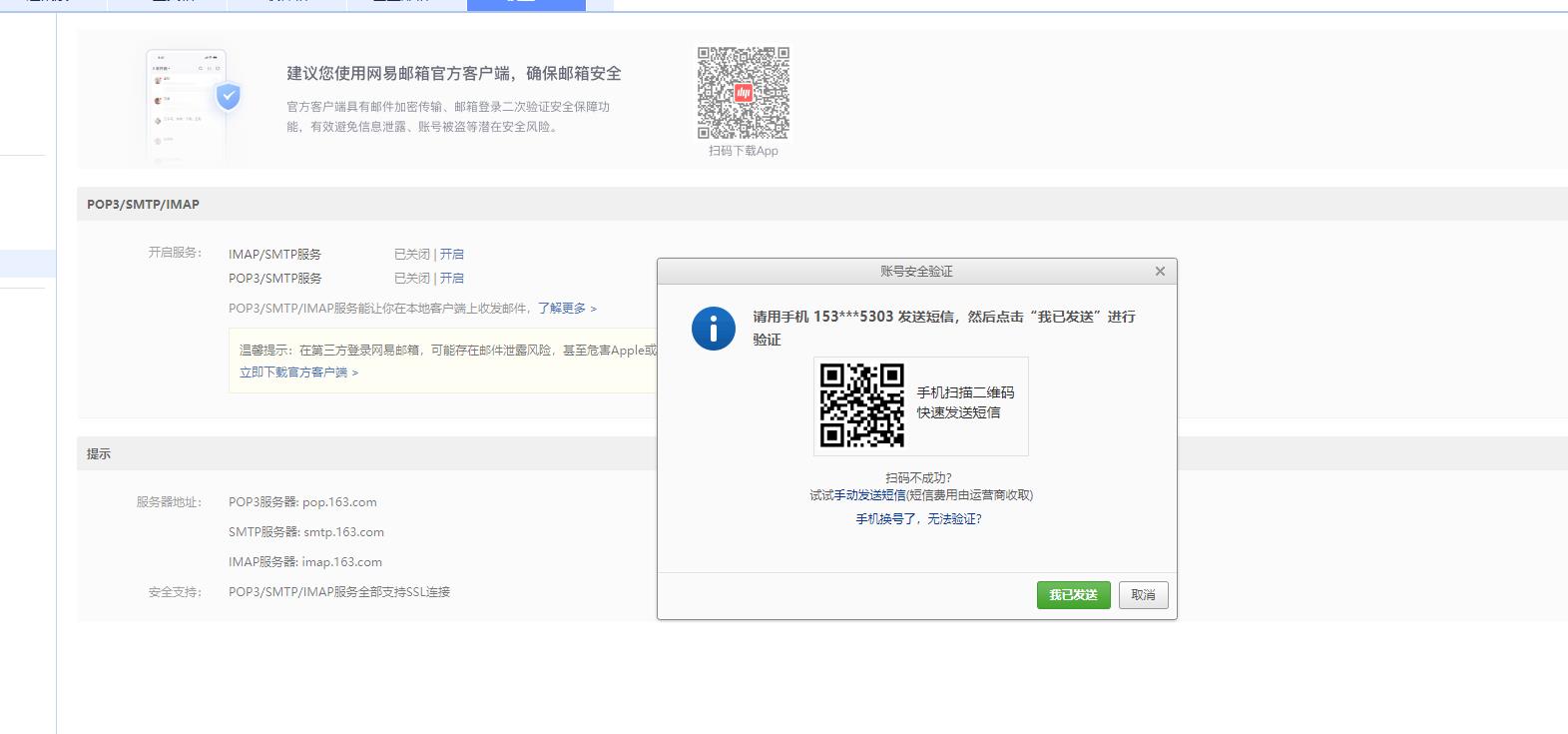This screenshot has height=734, width=1568.
Task: Click the 扫码下载App QR code
Action: [743, 93]
